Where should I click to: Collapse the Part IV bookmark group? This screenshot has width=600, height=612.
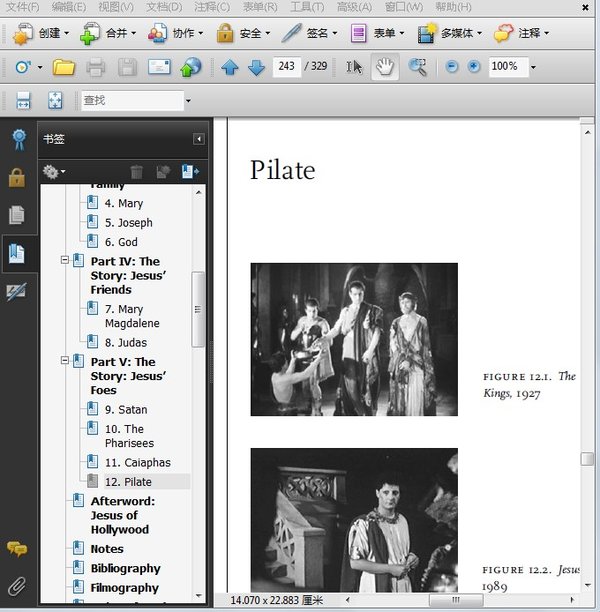[x=65, y=261]
